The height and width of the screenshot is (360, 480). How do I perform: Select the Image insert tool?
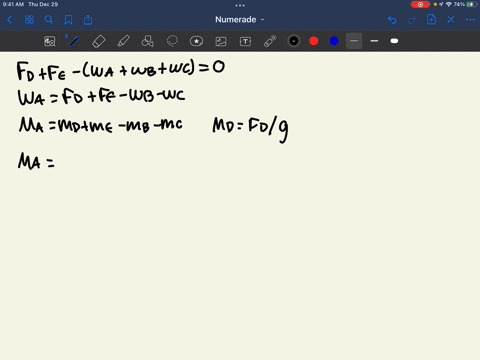221,41
